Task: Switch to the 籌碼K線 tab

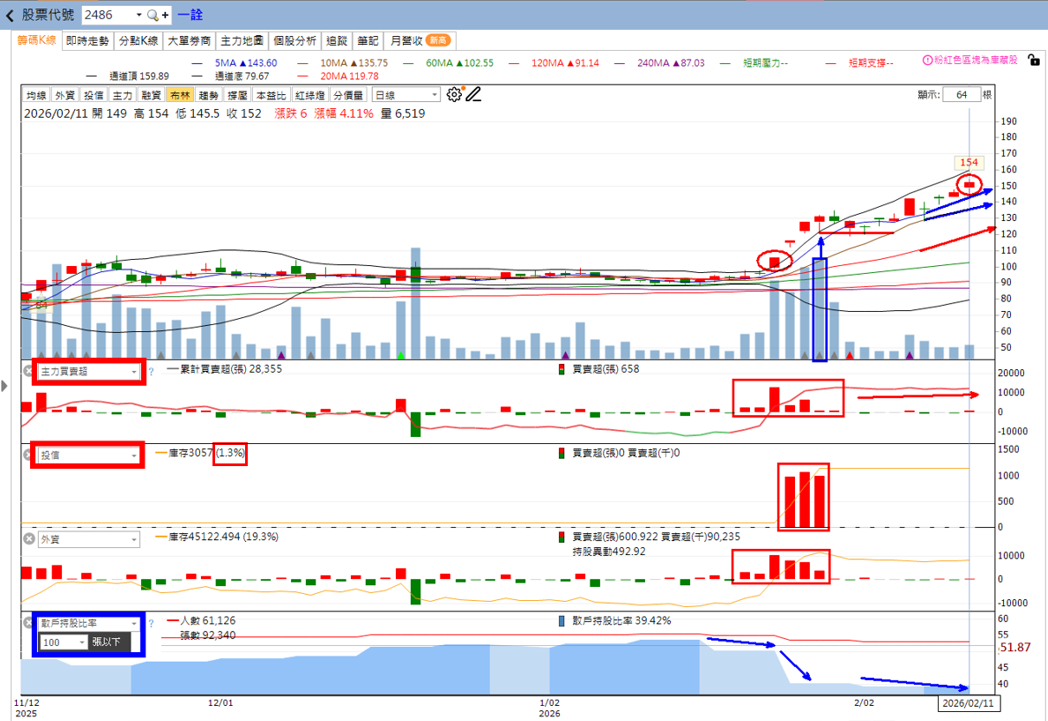Action: 37,40
